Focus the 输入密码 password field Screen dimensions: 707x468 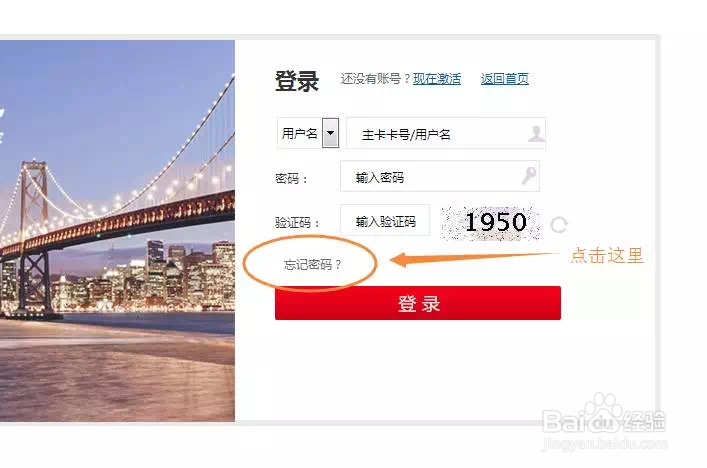click(x=440, y=176)
